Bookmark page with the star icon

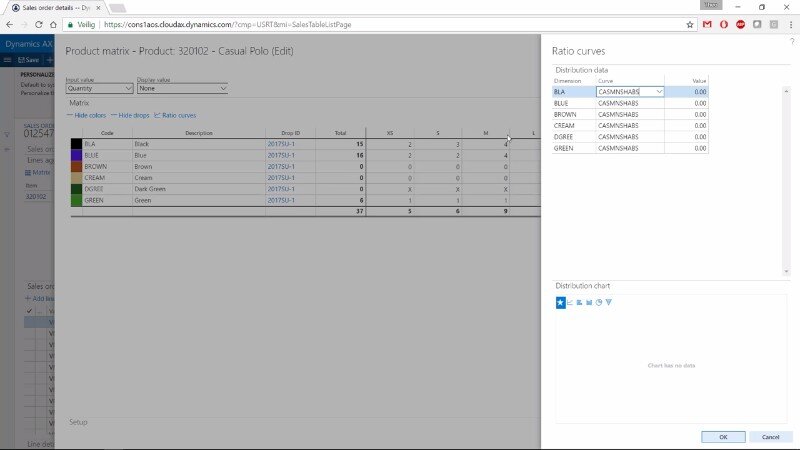(690, 23)
